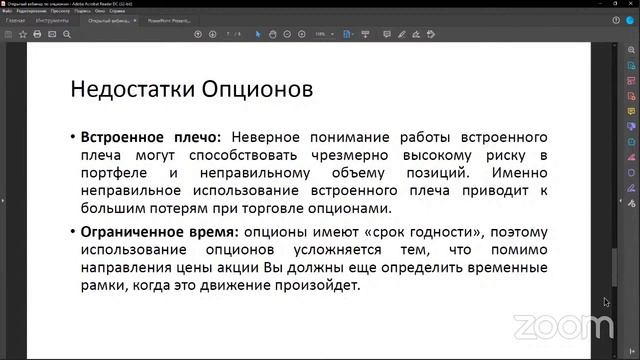
Task: Activate the Selection arrow tool
Action: point(258,34)
